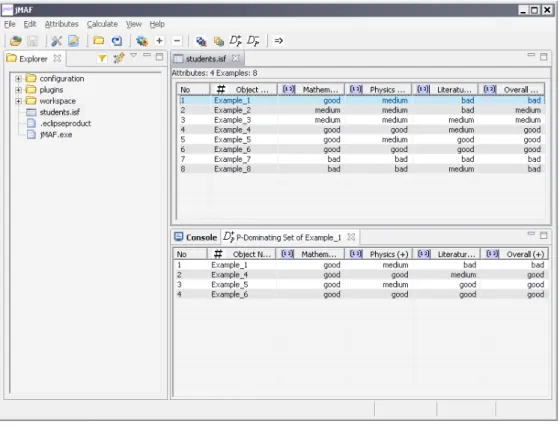Open the Edit menu

coord(30,24)
